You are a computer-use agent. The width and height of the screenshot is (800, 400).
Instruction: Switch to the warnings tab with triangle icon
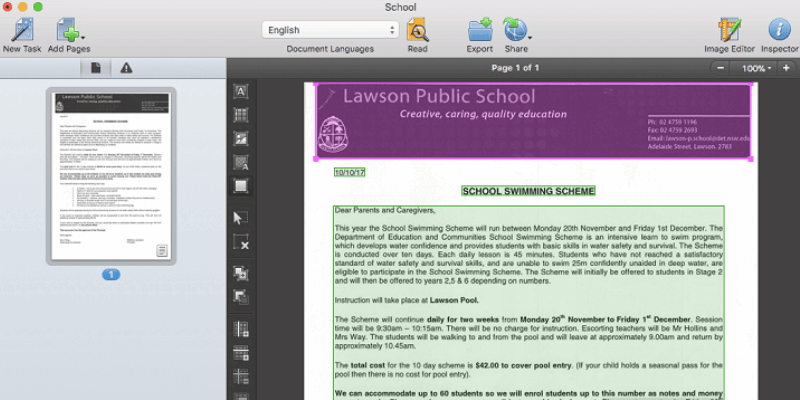coord(126,68)
